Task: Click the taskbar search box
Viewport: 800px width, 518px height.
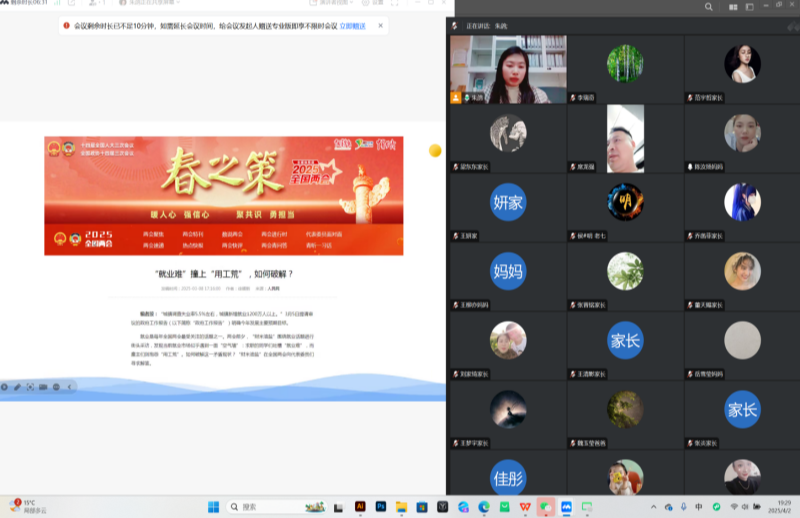Action: (276, 507)
